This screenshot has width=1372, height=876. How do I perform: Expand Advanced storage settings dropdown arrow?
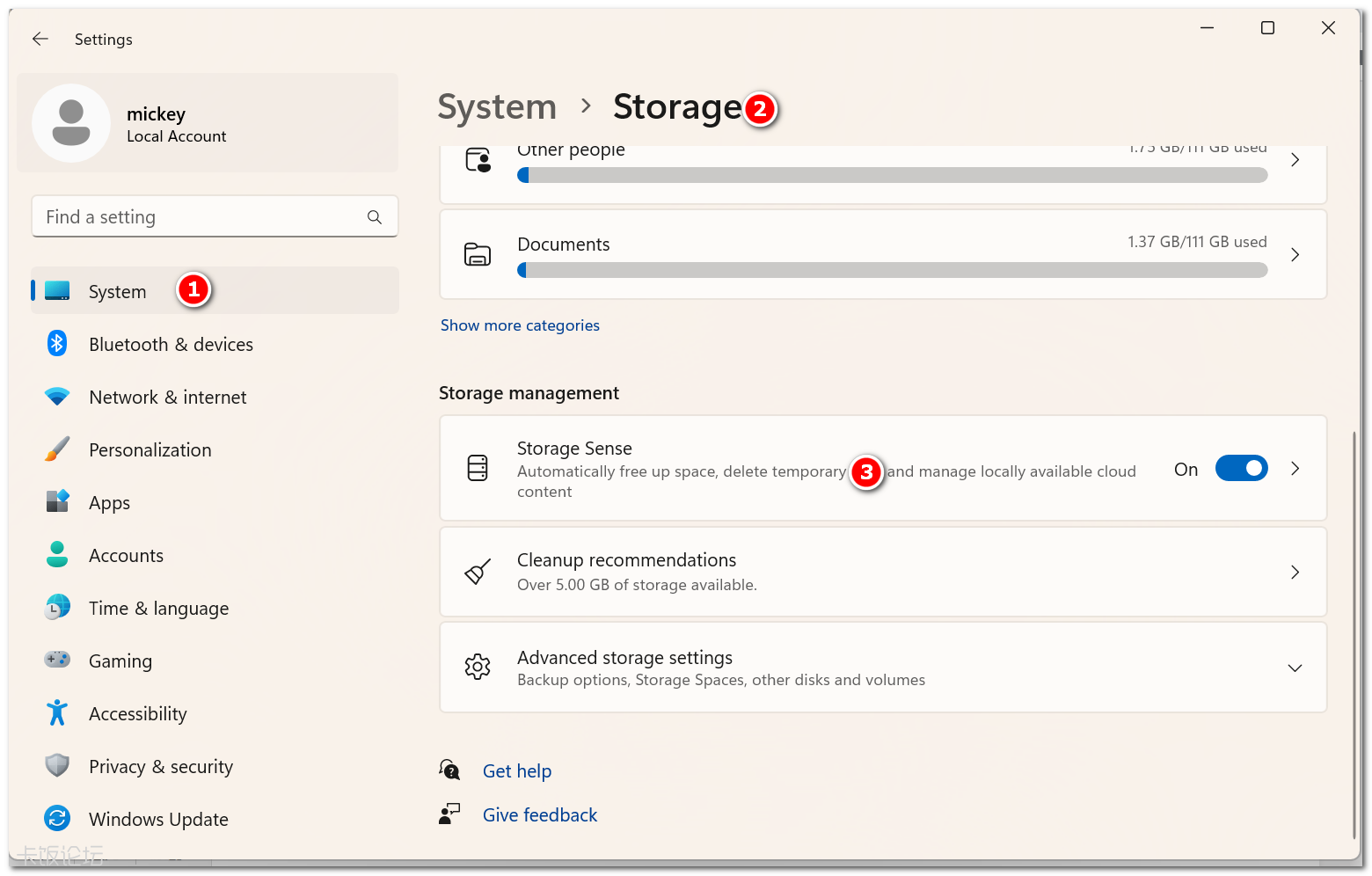[x=1295, y=668]
